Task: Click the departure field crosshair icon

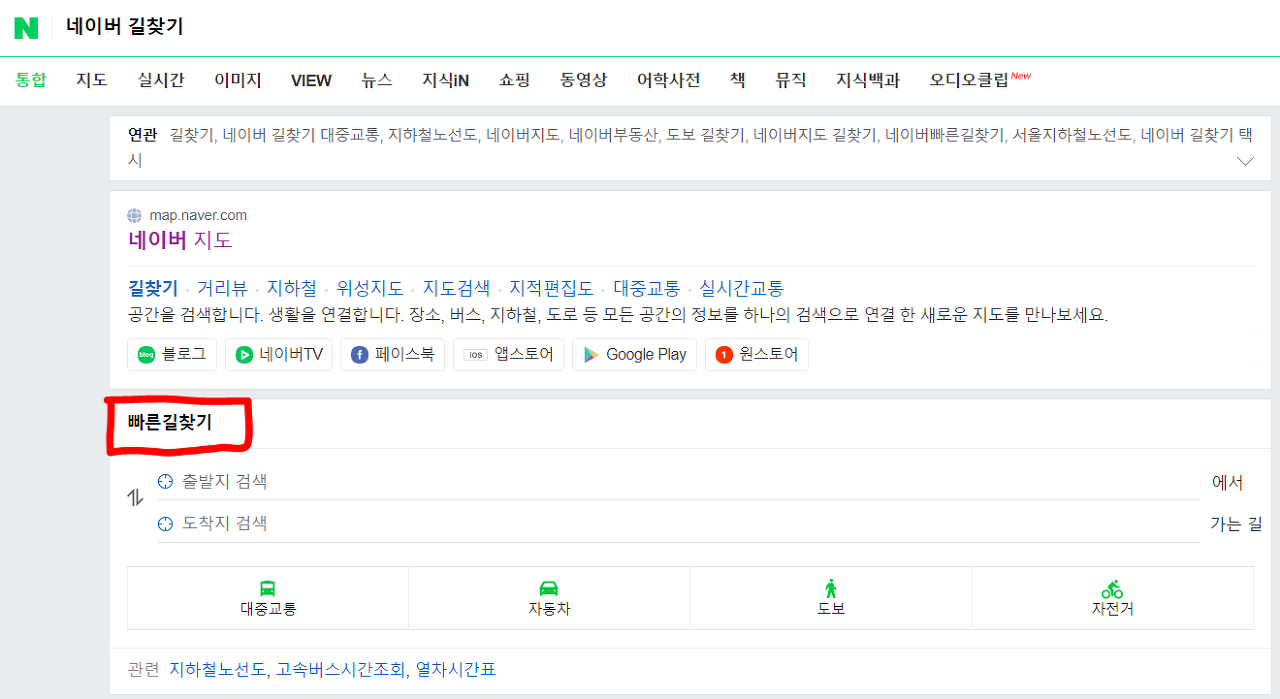Action: pos(166,482)
